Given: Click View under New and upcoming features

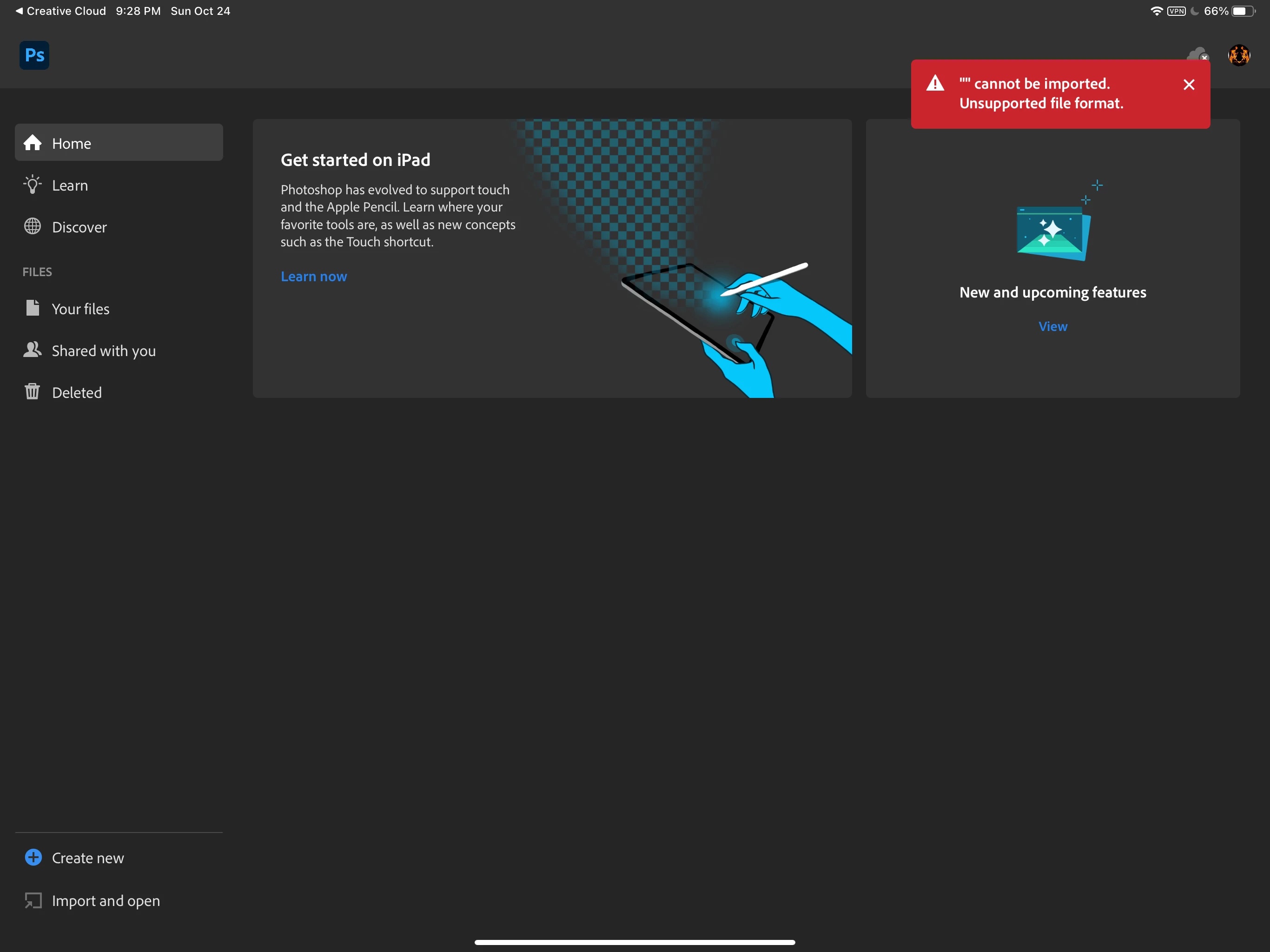Looking at the screenshot, I should (x=1052, y=326).
